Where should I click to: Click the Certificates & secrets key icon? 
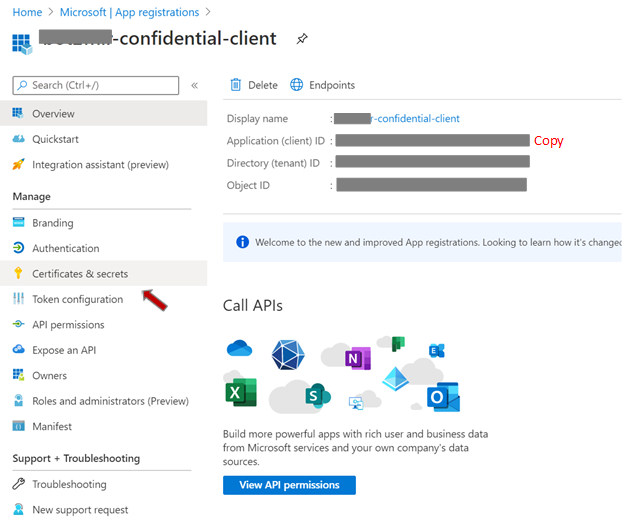tap(18, 273)
